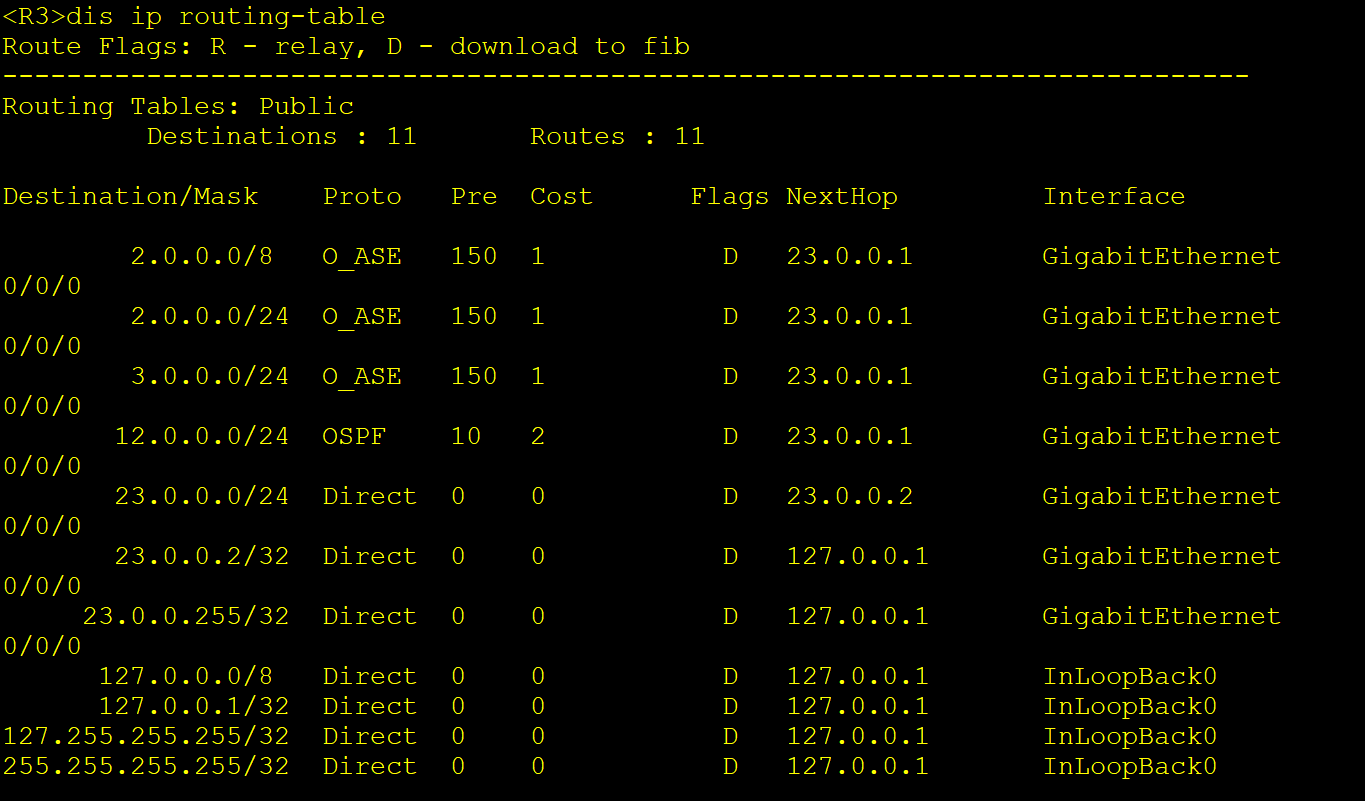1365x801 pixels.
Task: Click destination '127.255.255.255/32'
Action: tap(146, 737)
